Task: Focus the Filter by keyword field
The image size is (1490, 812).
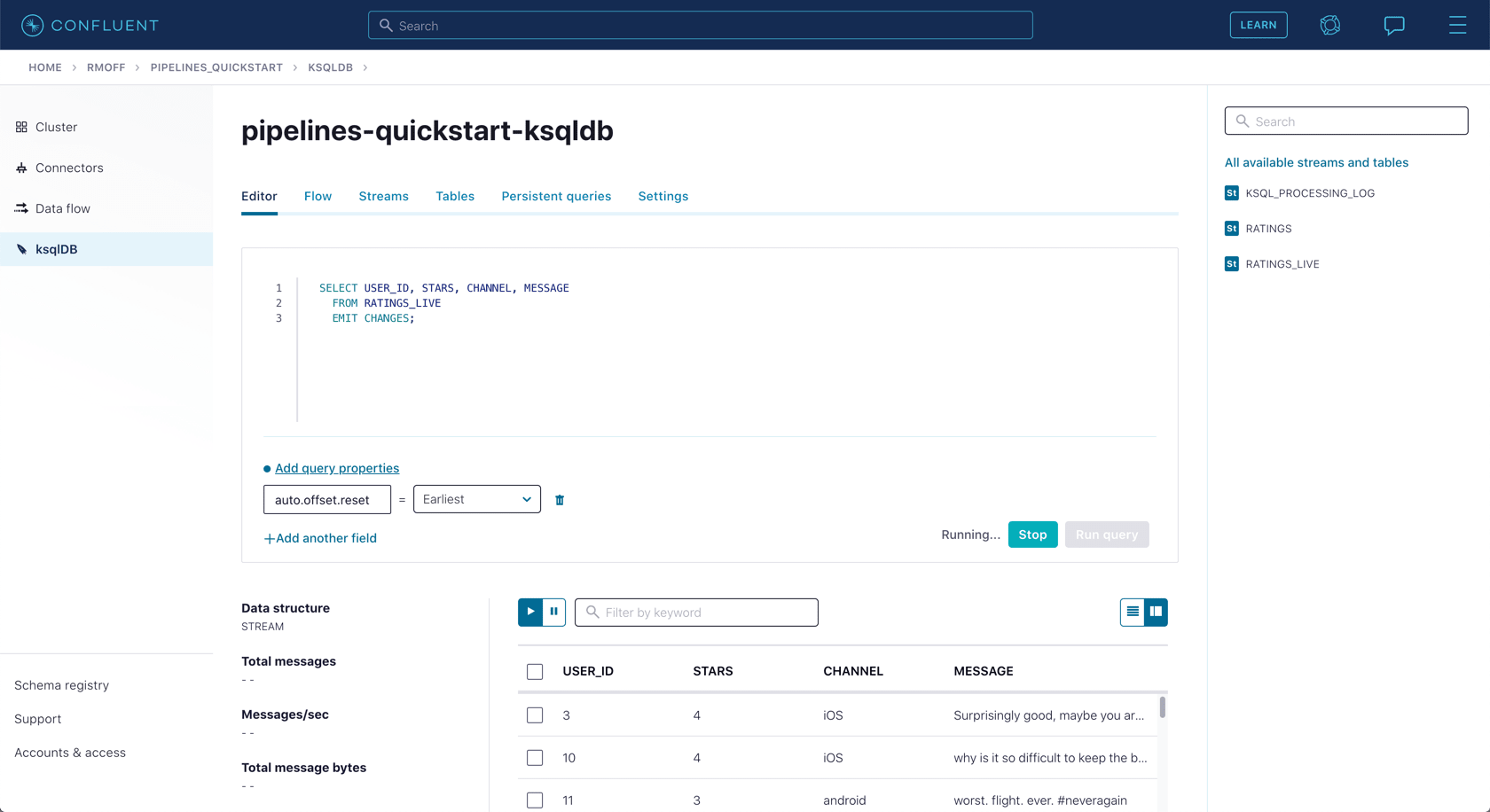Action: click(x=696, y=613)
